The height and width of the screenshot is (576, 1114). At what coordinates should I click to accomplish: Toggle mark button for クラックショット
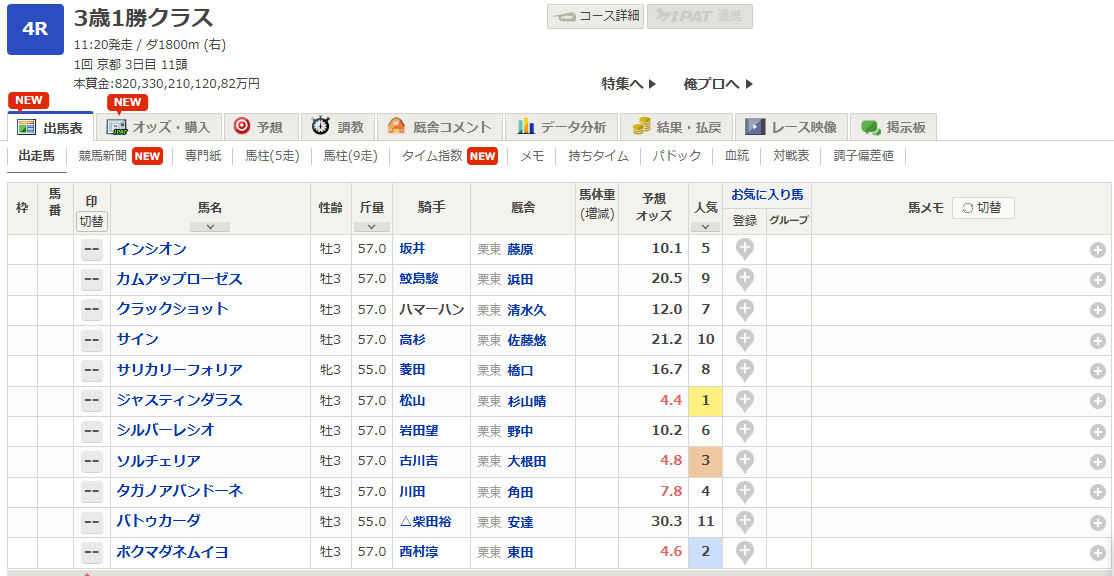[92, 310]
